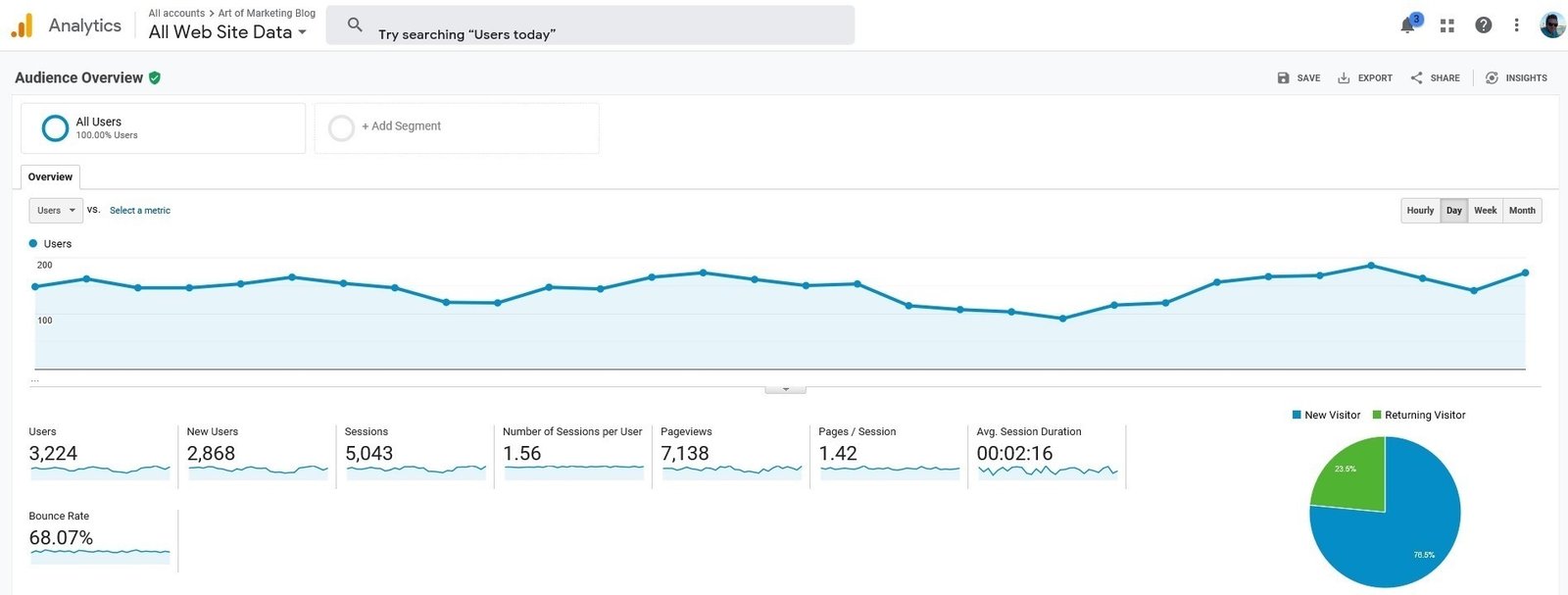The height and width of the screenshot is (595, 1568).
Task: Click the Bounce Rate sparkline
Action: [100, 556]
